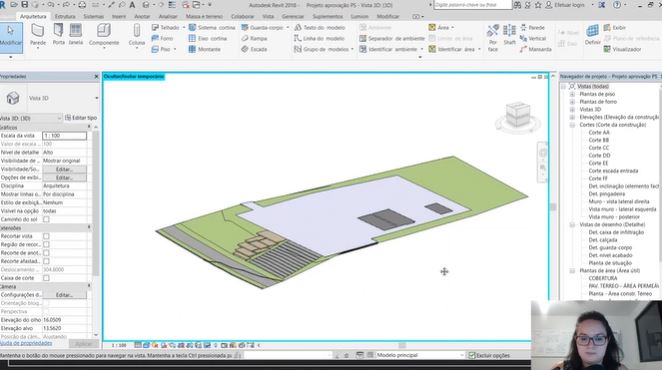Click the Identificar ambiente tool
The width and height of the screenshot is (662, 370).
[x=388, y=49]
